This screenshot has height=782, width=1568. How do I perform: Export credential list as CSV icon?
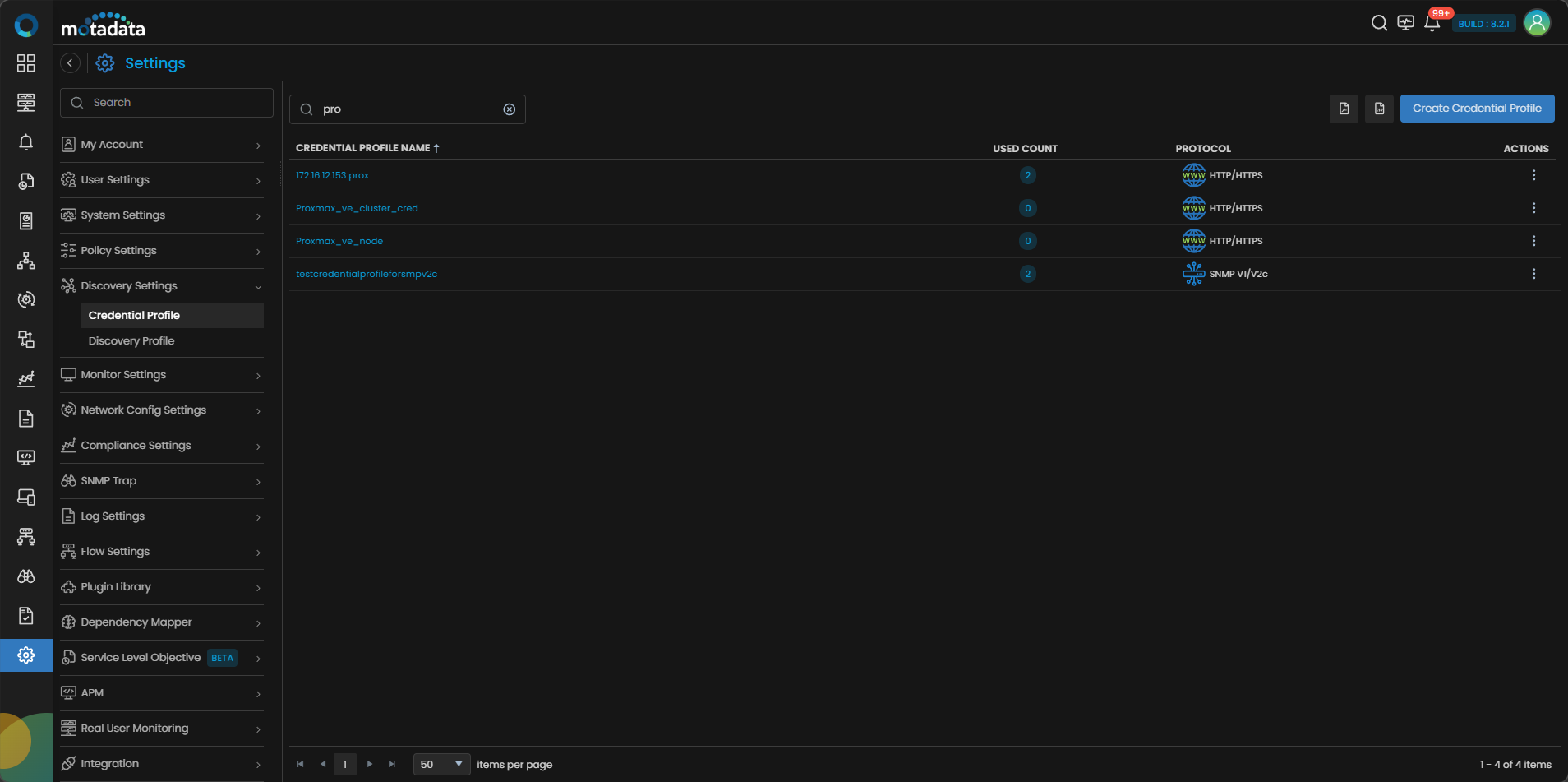click(1379, 109)
